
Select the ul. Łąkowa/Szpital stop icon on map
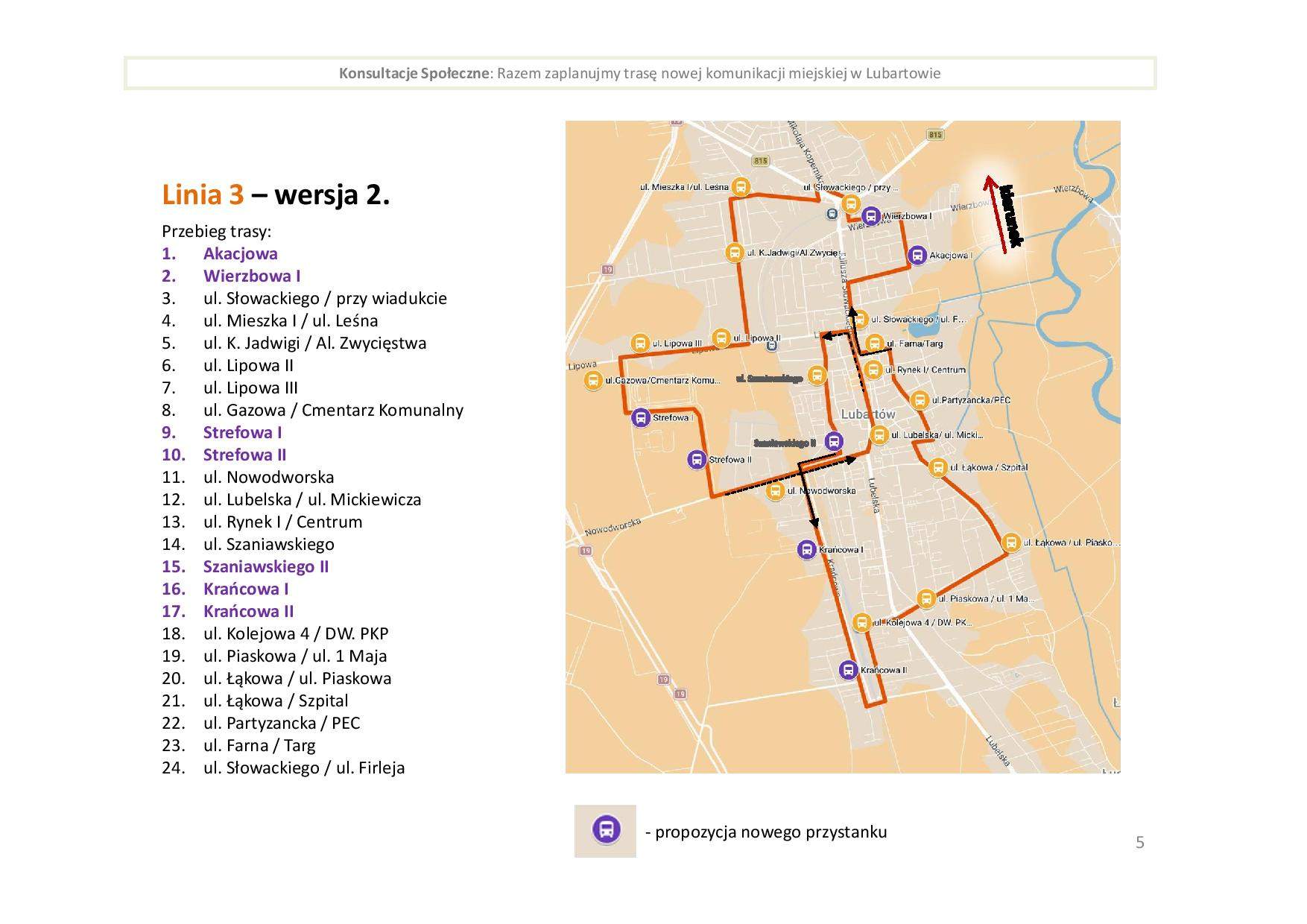pyautogui.click(x=938, y=468)
